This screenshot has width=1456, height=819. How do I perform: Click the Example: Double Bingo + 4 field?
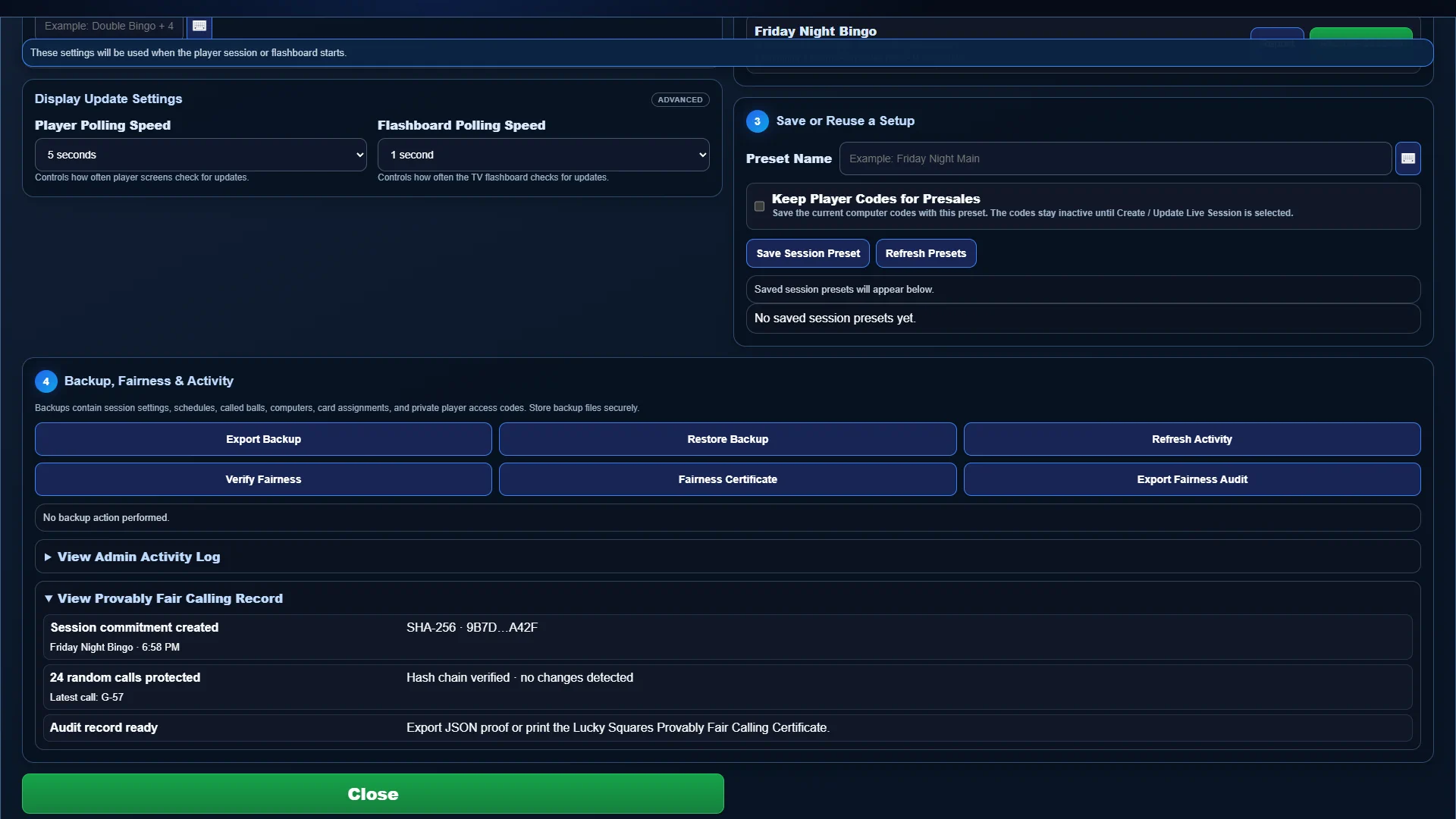pyautogui.click(x=108, y=26)
